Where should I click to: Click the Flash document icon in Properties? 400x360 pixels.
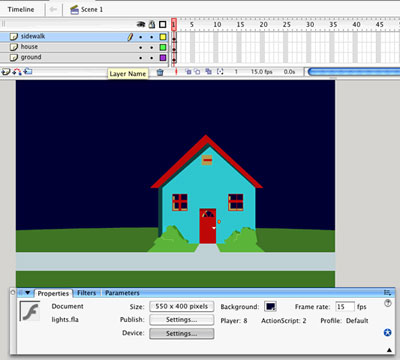pyautogui.click(x=30, y=311)
